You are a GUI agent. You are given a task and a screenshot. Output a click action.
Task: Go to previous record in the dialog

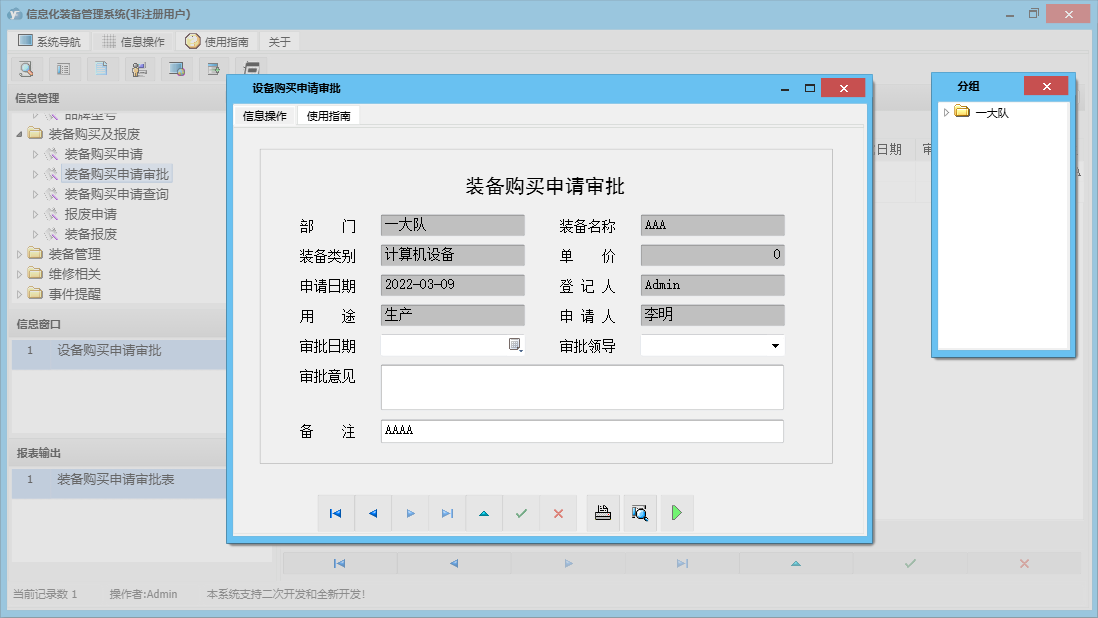[x=373, y=513]
